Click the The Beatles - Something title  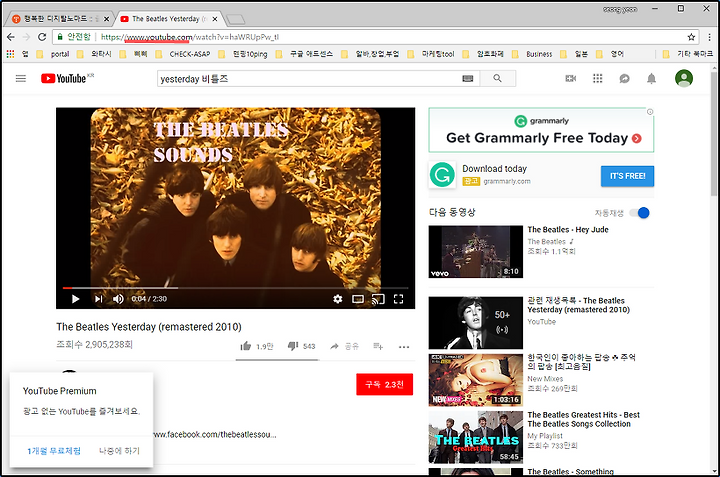tap(570, 471)
